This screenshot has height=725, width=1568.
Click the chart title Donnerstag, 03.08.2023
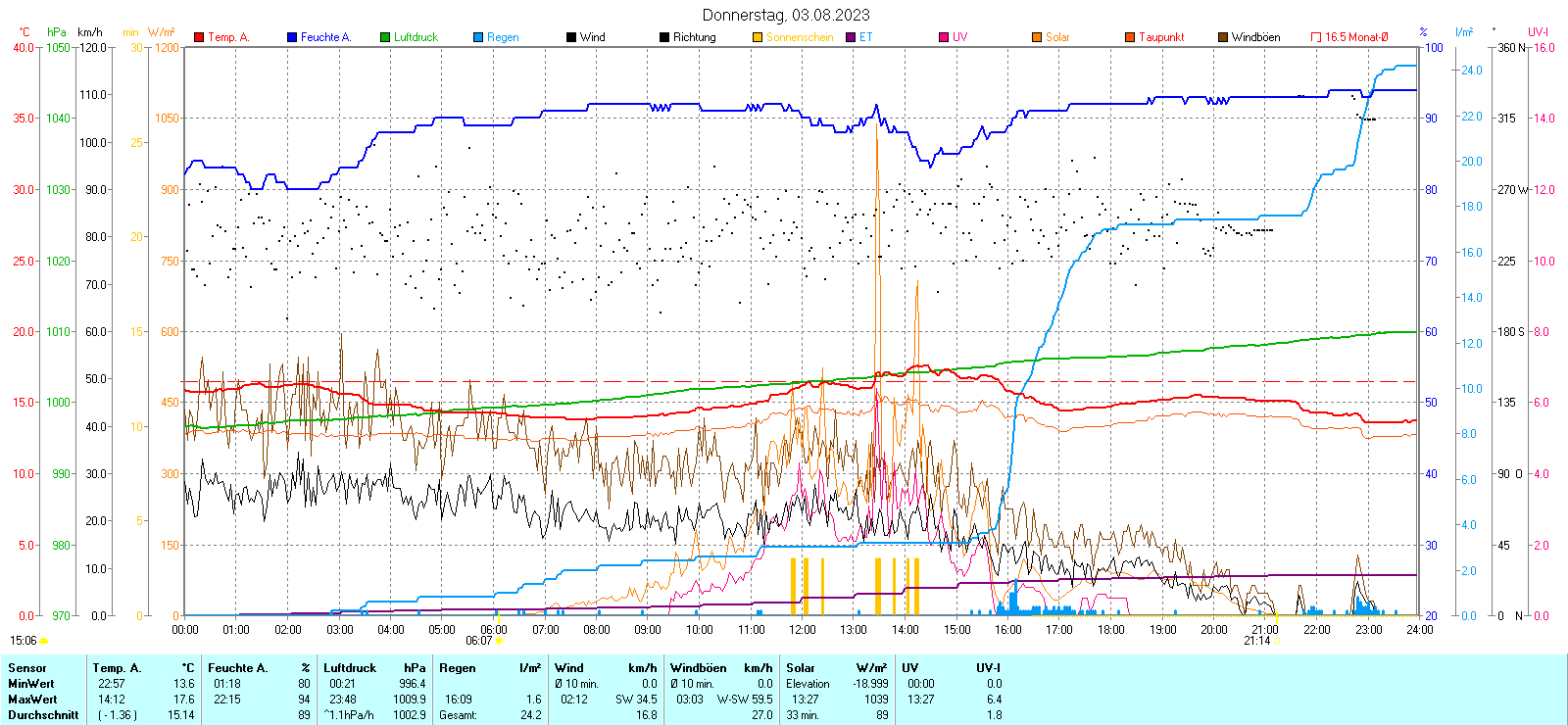point(785,15)
